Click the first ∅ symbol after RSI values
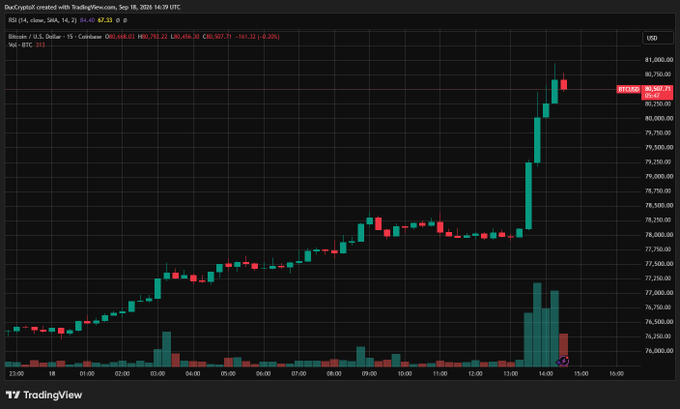 point(118,20)
